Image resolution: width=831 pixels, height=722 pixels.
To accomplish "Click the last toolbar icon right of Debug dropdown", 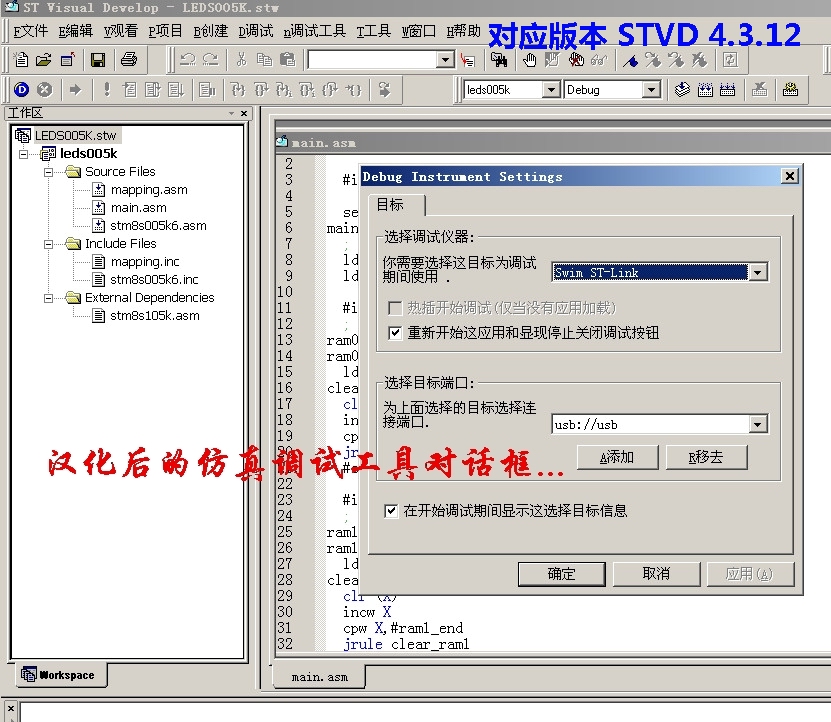I will click(790, 90).
